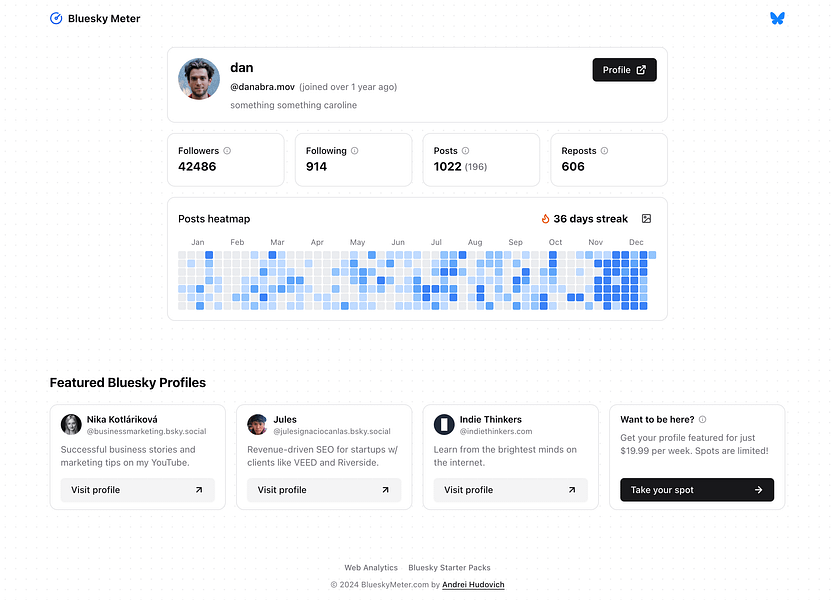Screen dimensions: 835x600
Task: Click info icon beside Want to be here
Action: 702,420
